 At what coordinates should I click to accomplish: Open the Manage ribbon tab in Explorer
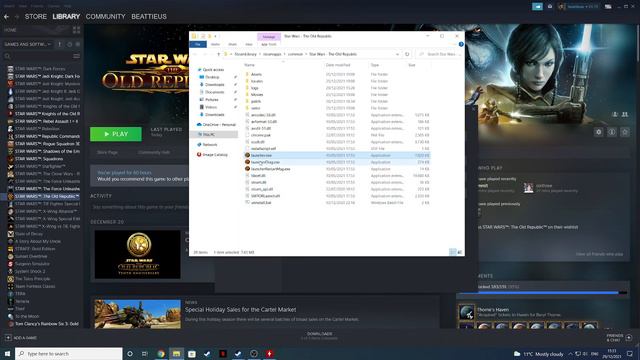point(269,37)
